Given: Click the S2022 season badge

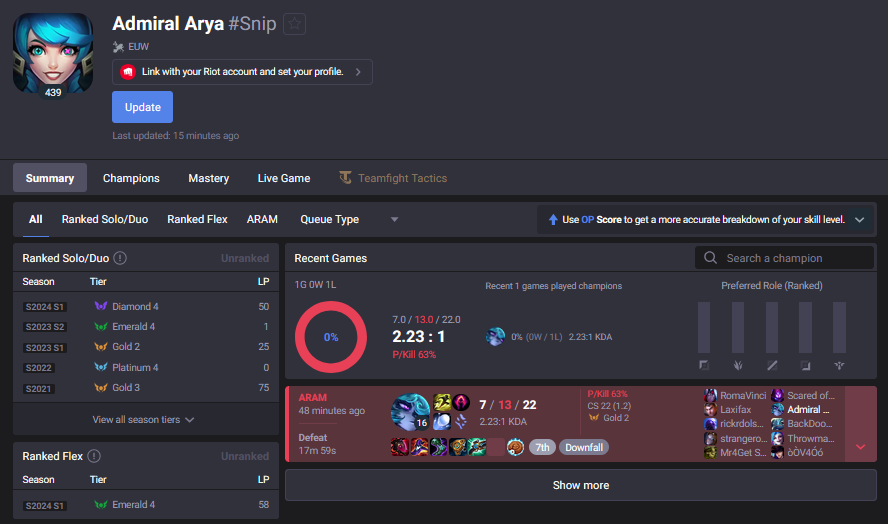Looking at the screenshot, I should click(39, 368).
